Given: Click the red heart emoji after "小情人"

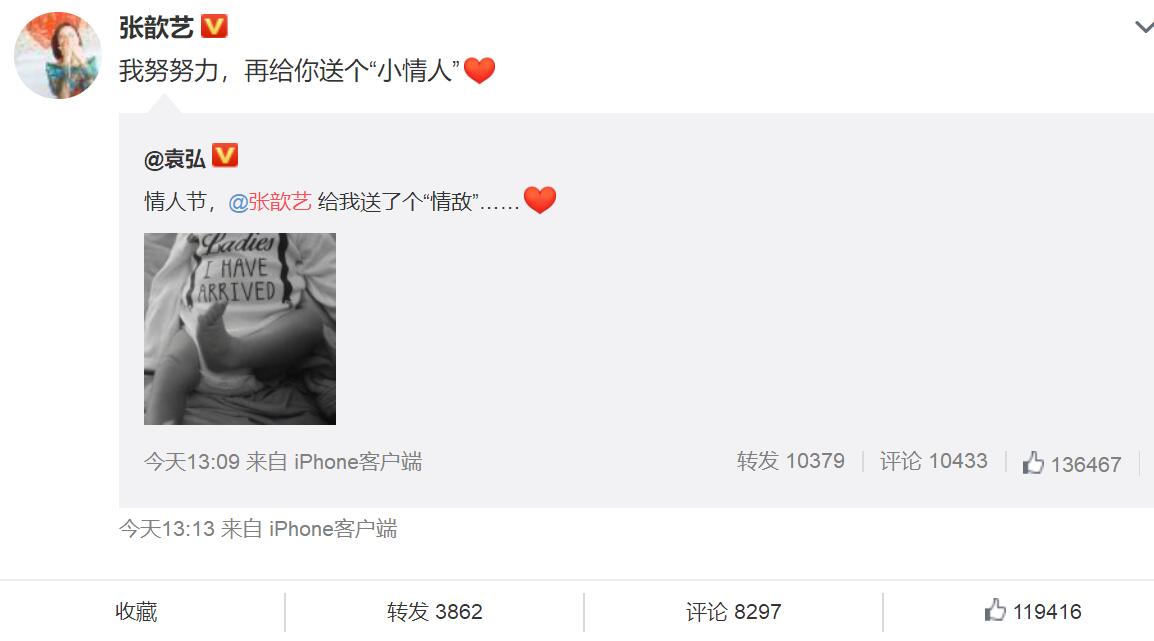Looking at the screenshot, I should (x=479, y=71).
